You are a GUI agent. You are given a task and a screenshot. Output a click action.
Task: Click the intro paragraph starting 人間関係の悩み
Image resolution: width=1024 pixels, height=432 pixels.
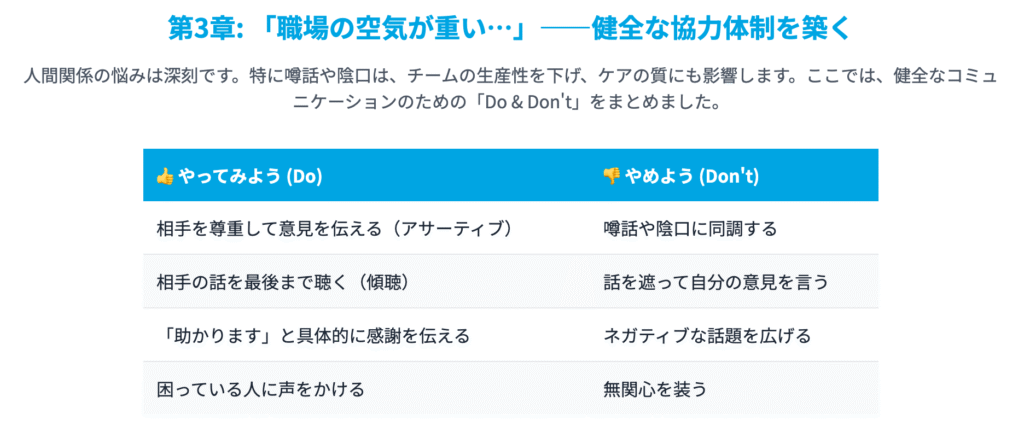[x=511, y=89]
